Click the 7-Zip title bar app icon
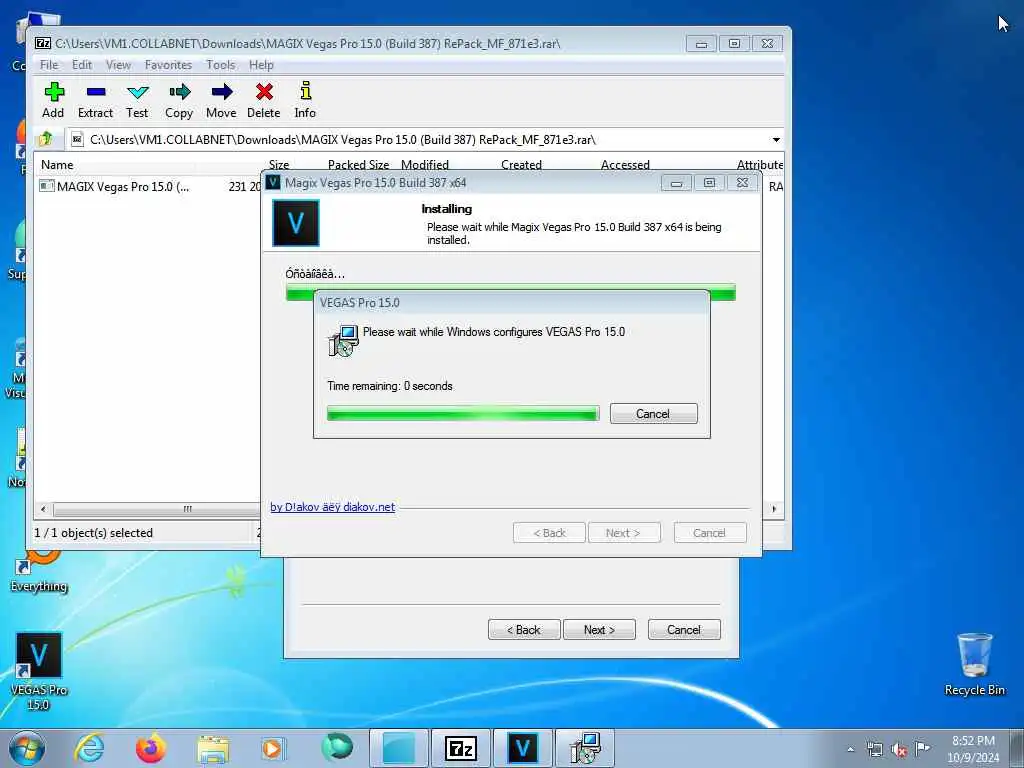This screenshot has width=1024, height=768. [43, 43]
